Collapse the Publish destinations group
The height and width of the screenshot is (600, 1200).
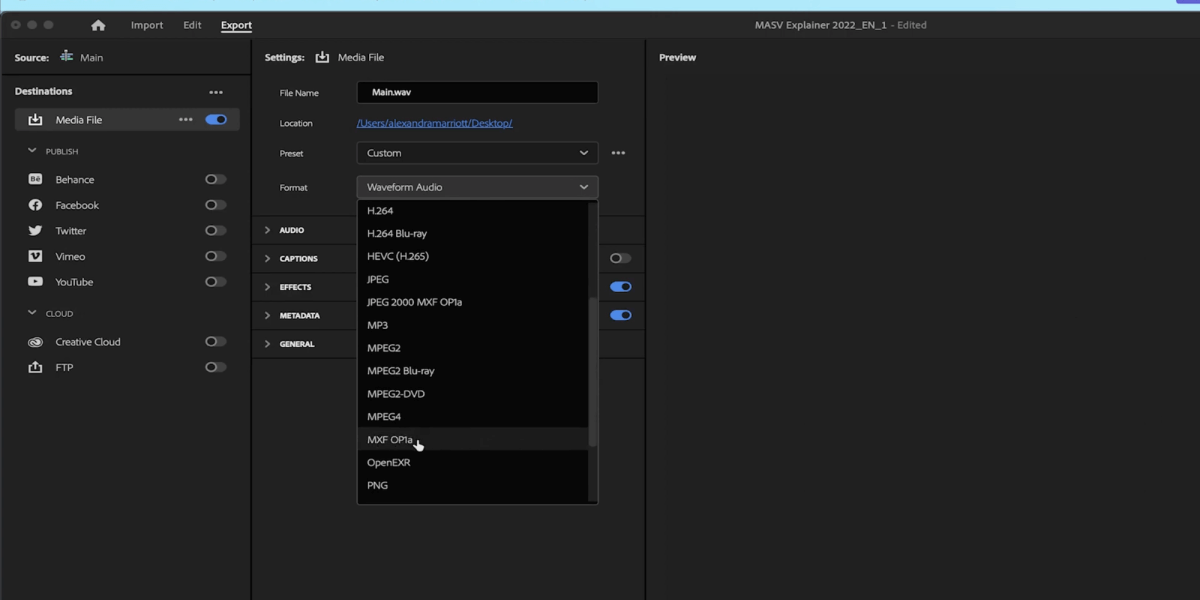coord(32,151)
